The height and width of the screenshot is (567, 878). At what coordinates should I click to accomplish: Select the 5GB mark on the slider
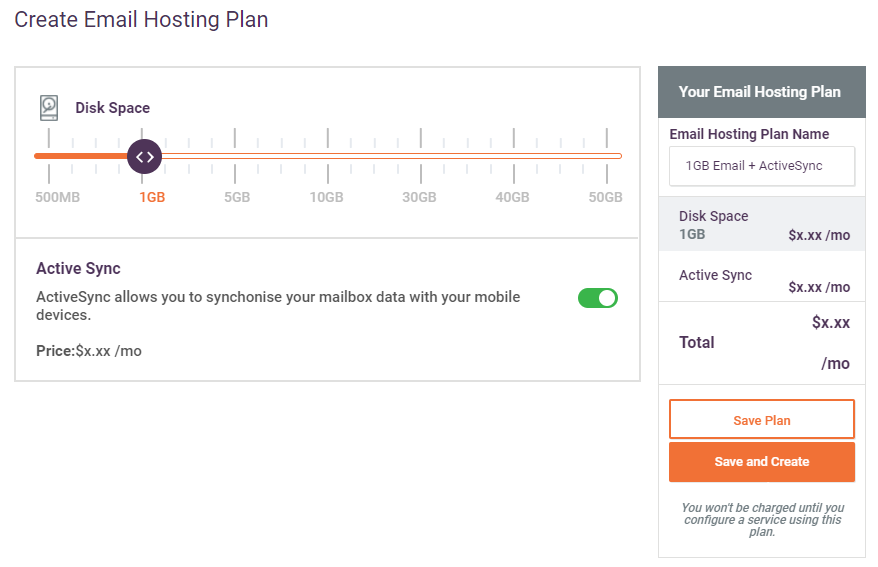(x=235, y=156)
